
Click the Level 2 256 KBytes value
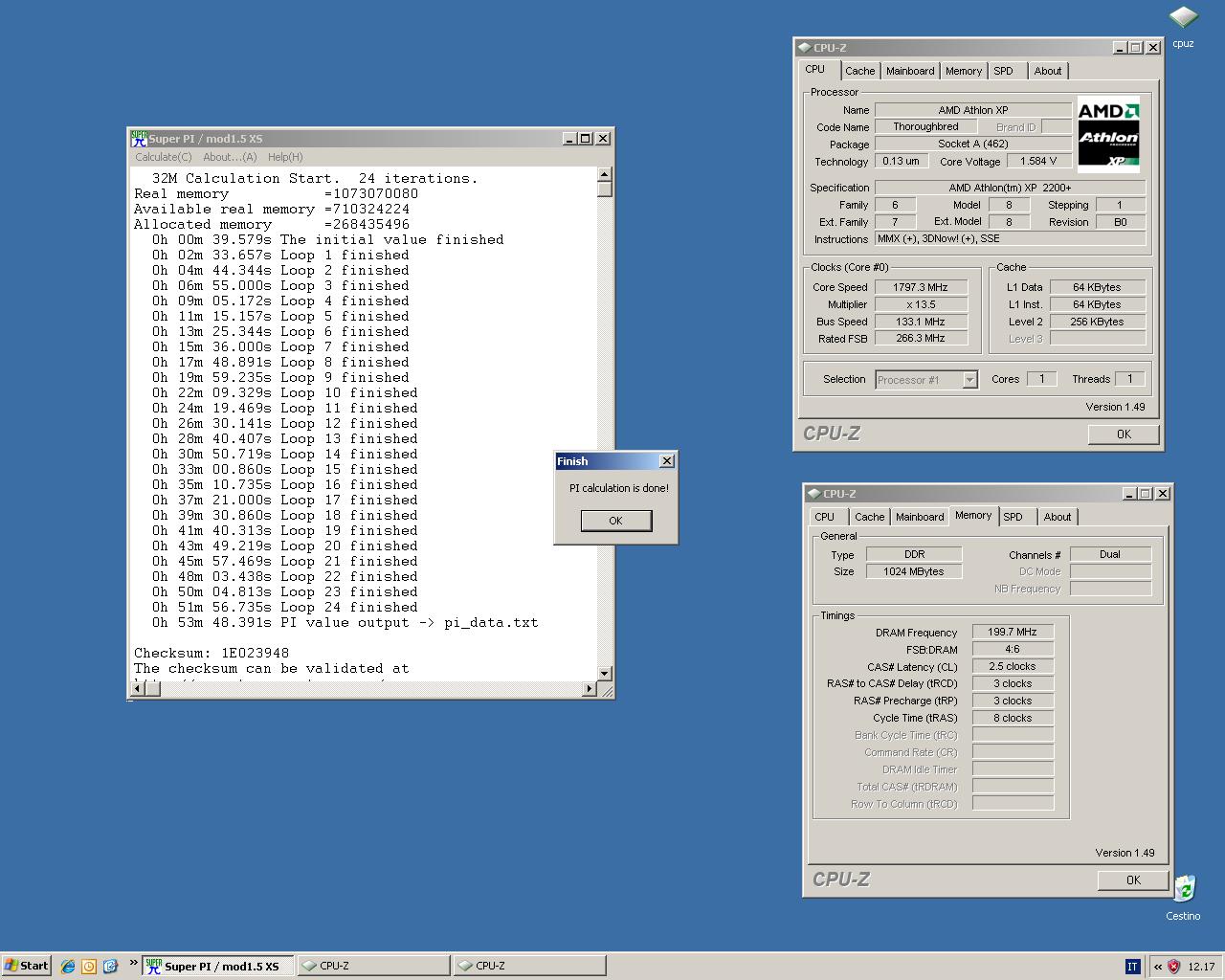coord(1097,322)
